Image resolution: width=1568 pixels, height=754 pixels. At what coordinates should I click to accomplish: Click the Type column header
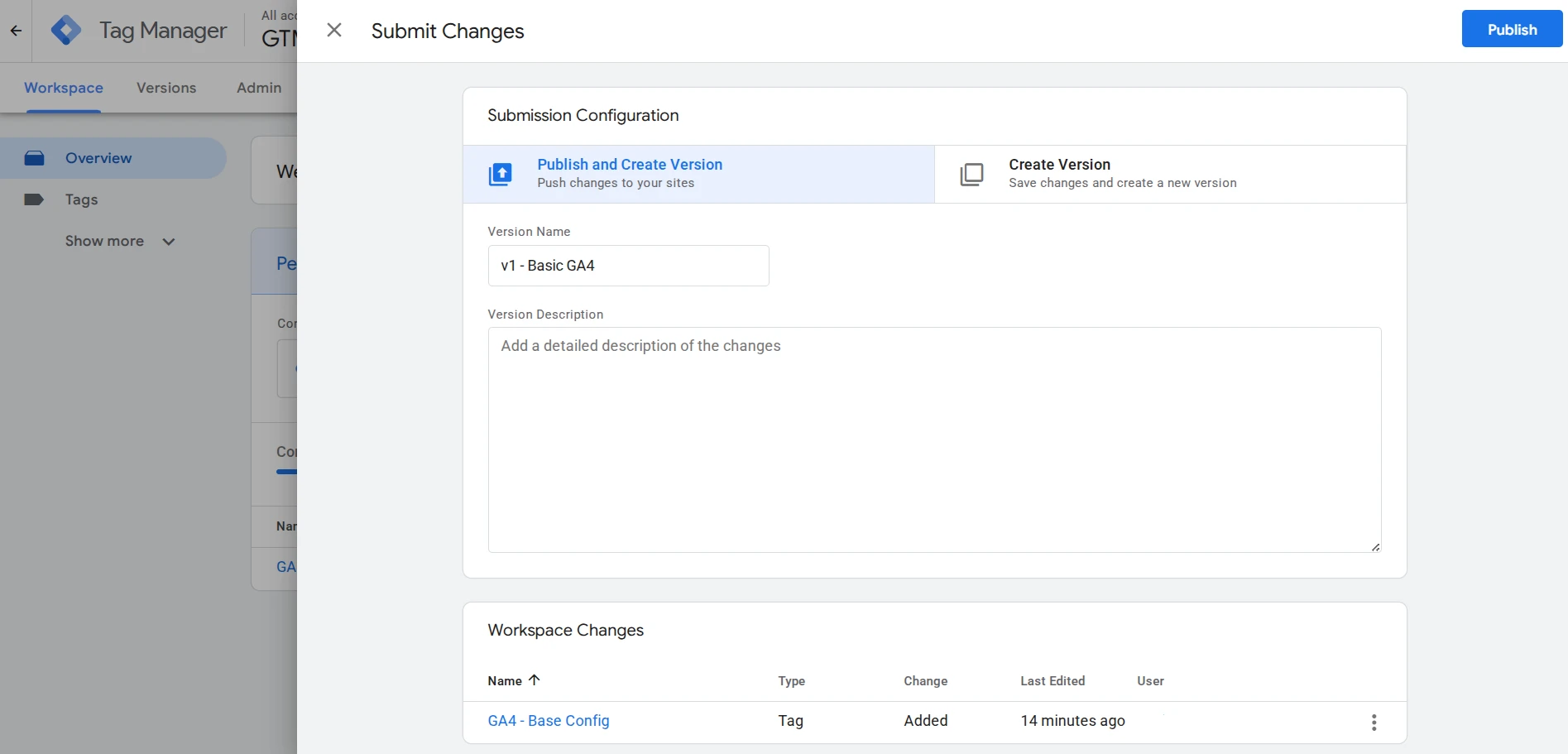pyautogui.click(x=791, y=681)
